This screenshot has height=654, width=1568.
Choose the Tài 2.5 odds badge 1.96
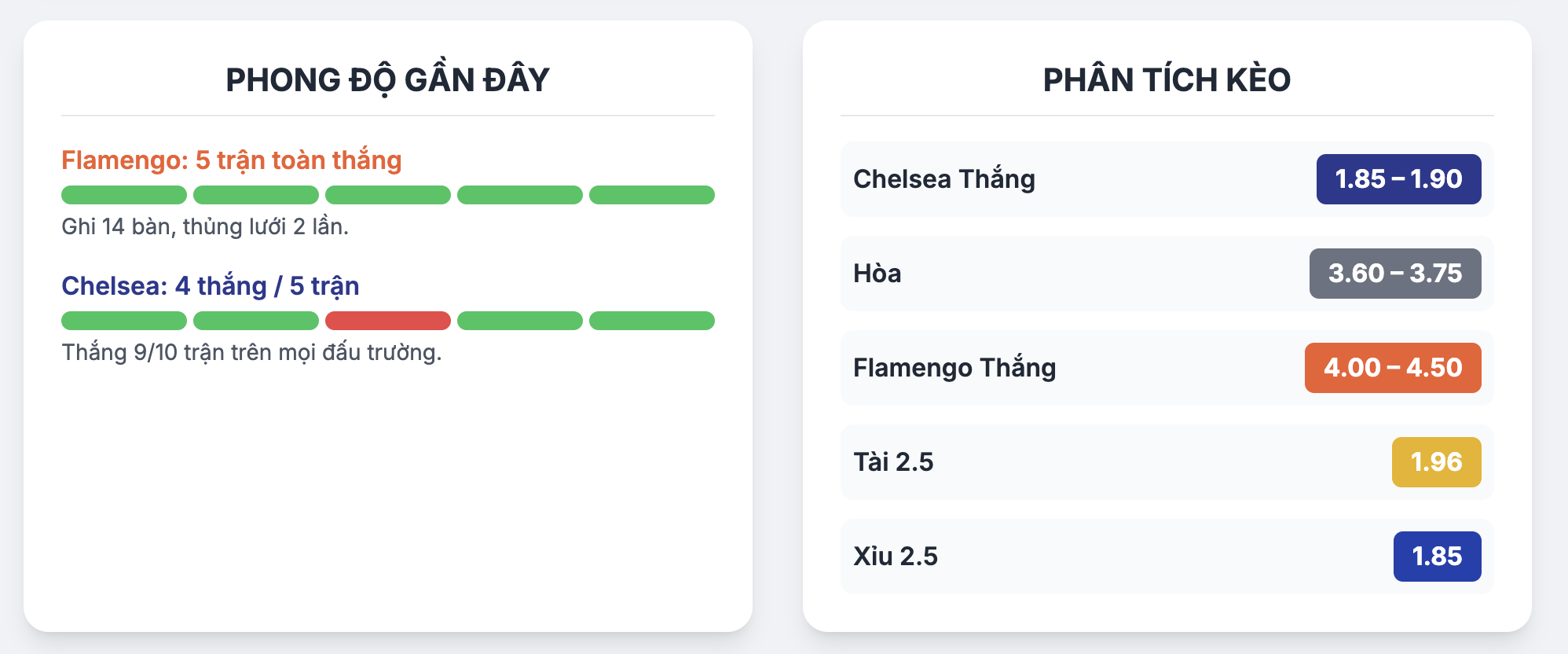point(1436,462)
